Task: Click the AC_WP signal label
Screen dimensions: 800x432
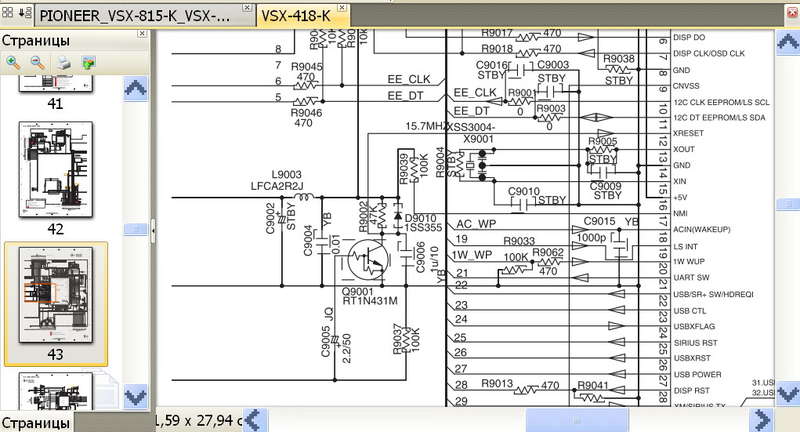Action: pos(476,224)
